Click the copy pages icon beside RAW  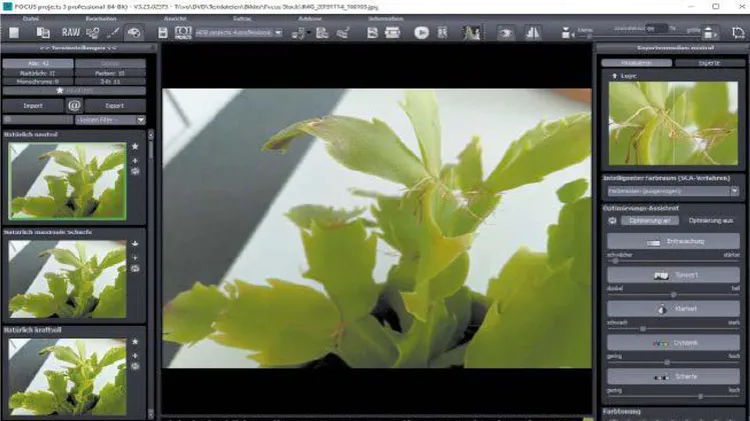43,32
